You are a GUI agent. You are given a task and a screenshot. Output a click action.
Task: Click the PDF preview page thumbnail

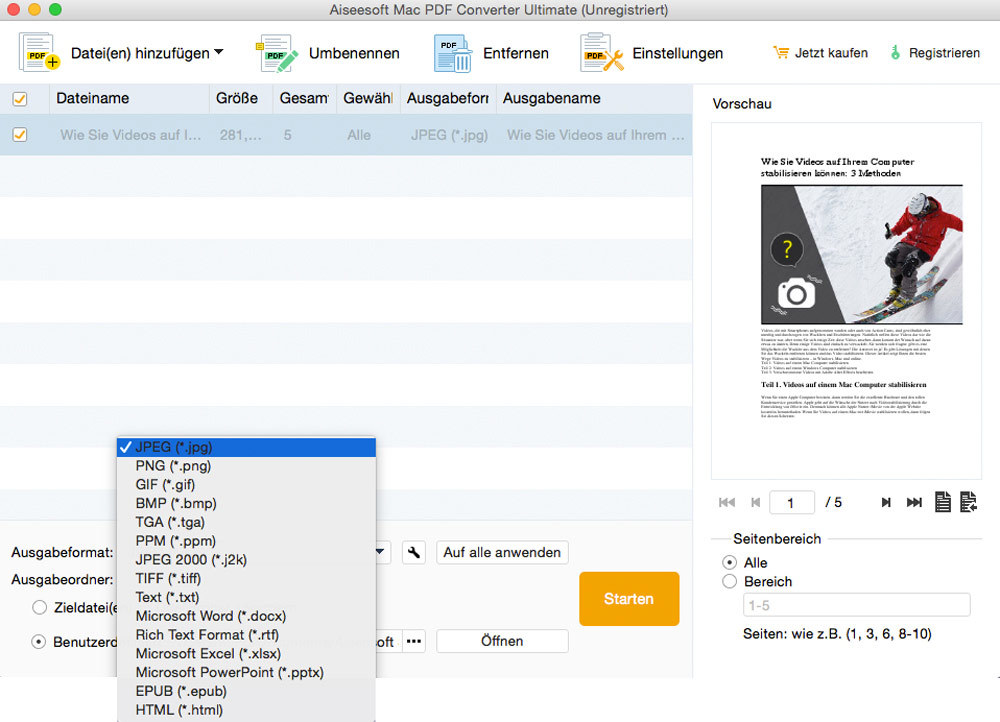point(846,300)
